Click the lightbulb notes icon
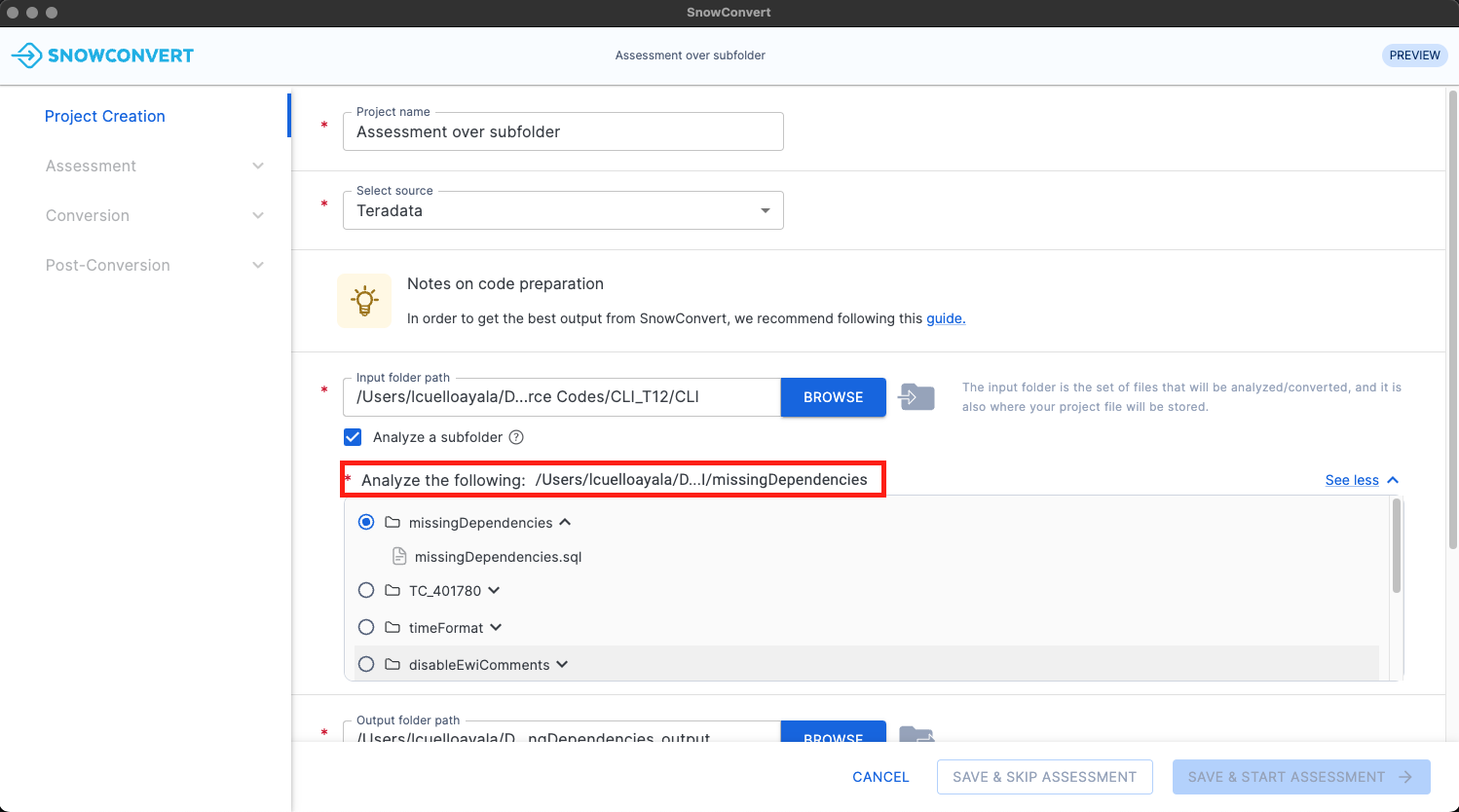Viewport: 1459px width, 812px height. (364, 301)
